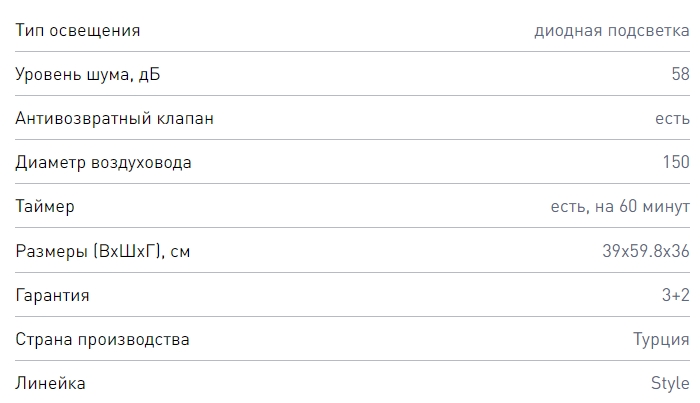Click the 'Антивозвратный клапан' label
This screenshot has width=700, height=403.
click(x=115, y=118)
